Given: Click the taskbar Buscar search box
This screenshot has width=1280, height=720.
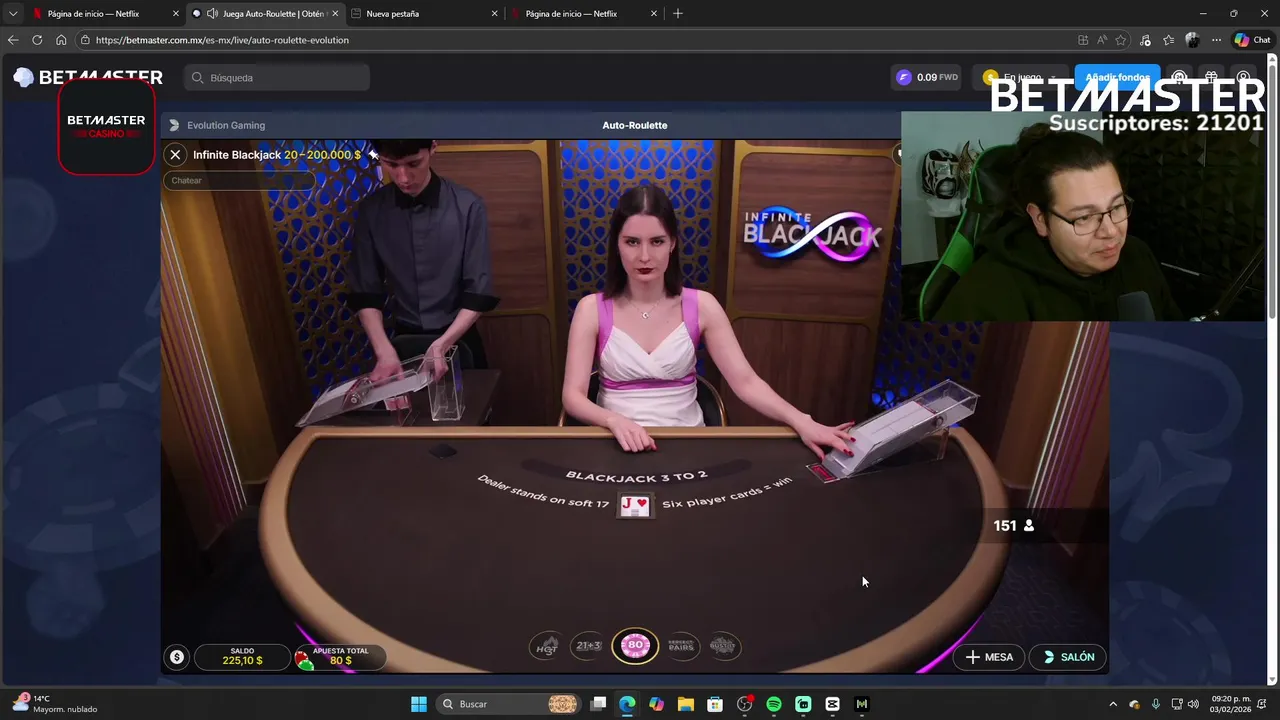Looking at the screenshot, I should tap(510, 704).
